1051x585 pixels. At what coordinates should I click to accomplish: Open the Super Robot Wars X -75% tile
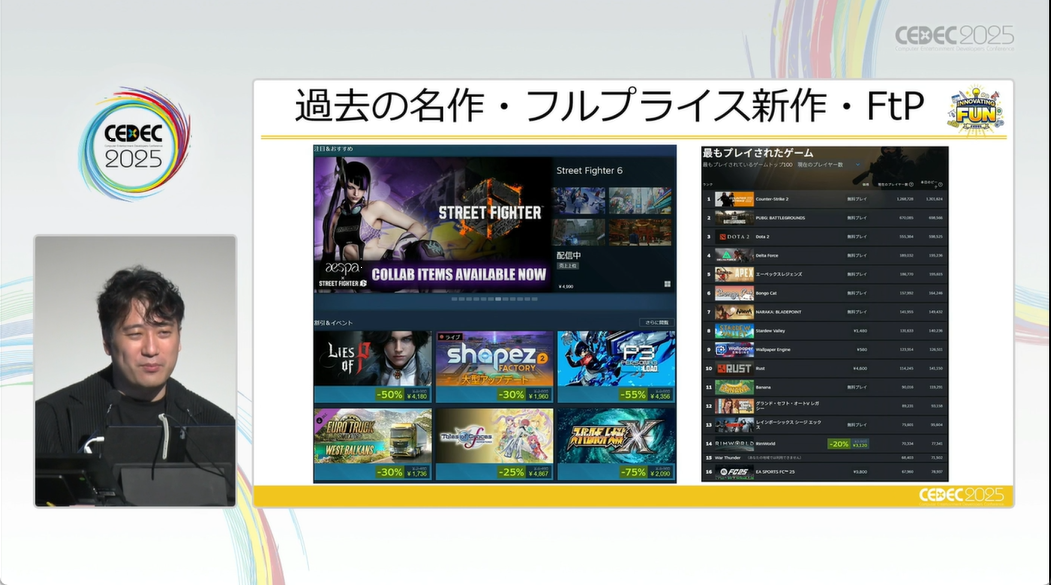point(615,443)
